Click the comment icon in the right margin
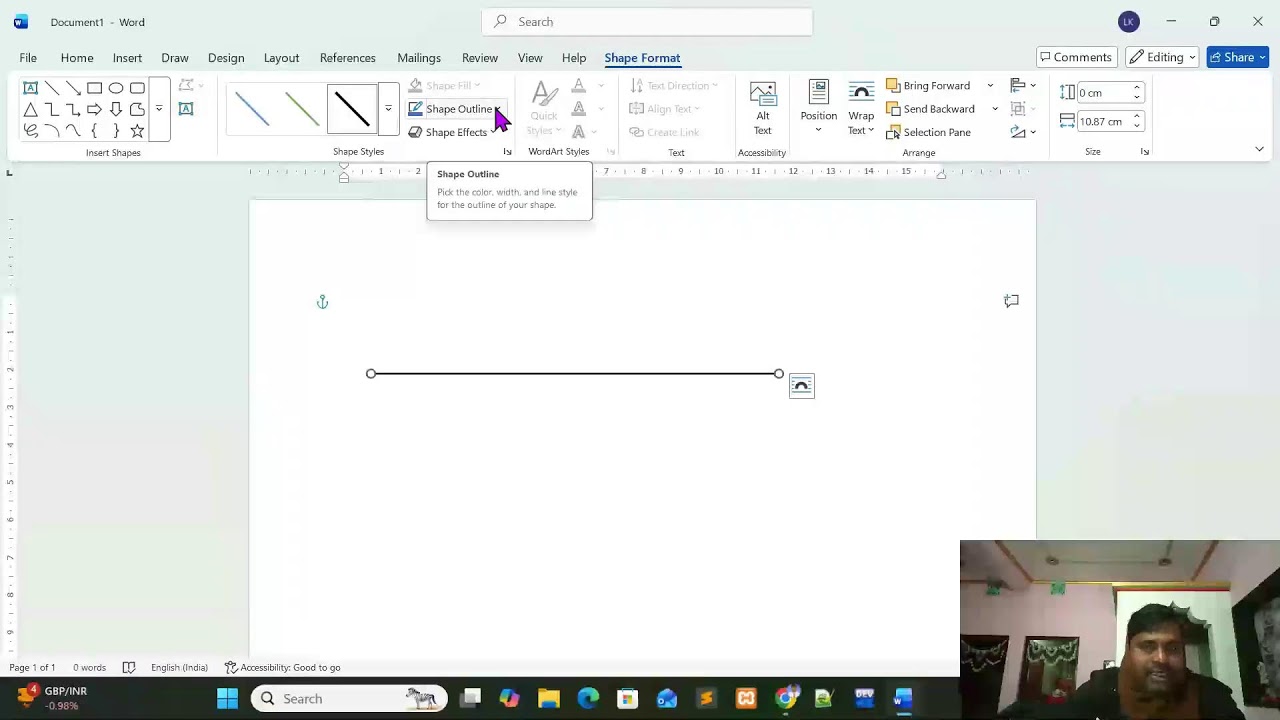This screenshot has height=720, width=1280. click(x=1011, y=301)
